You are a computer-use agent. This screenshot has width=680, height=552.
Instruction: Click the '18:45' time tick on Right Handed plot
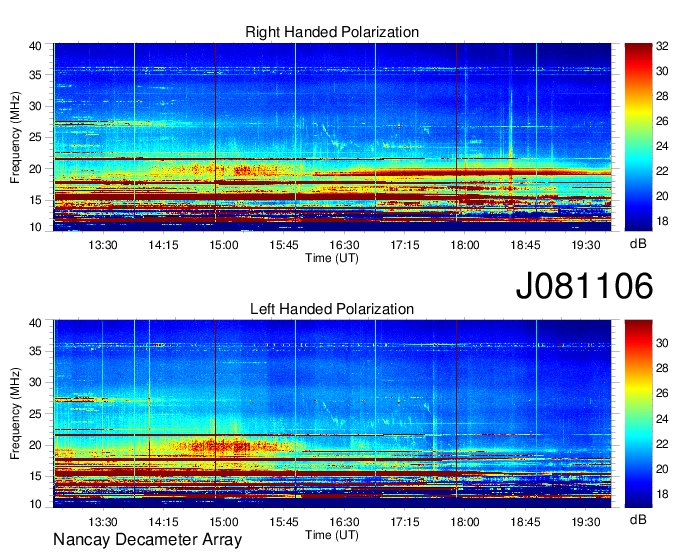(525, 245)
